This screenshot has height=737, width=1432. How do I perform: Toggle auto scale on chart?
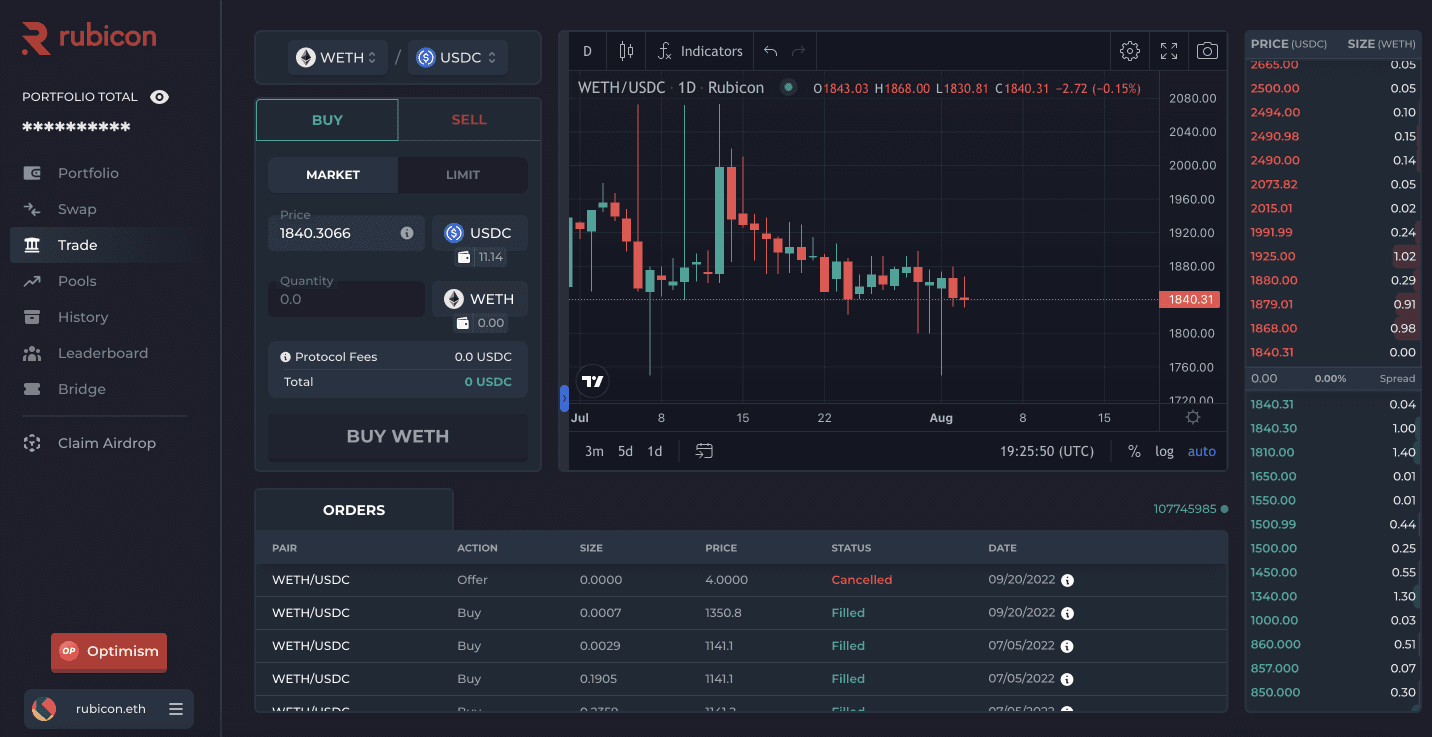1202,451
